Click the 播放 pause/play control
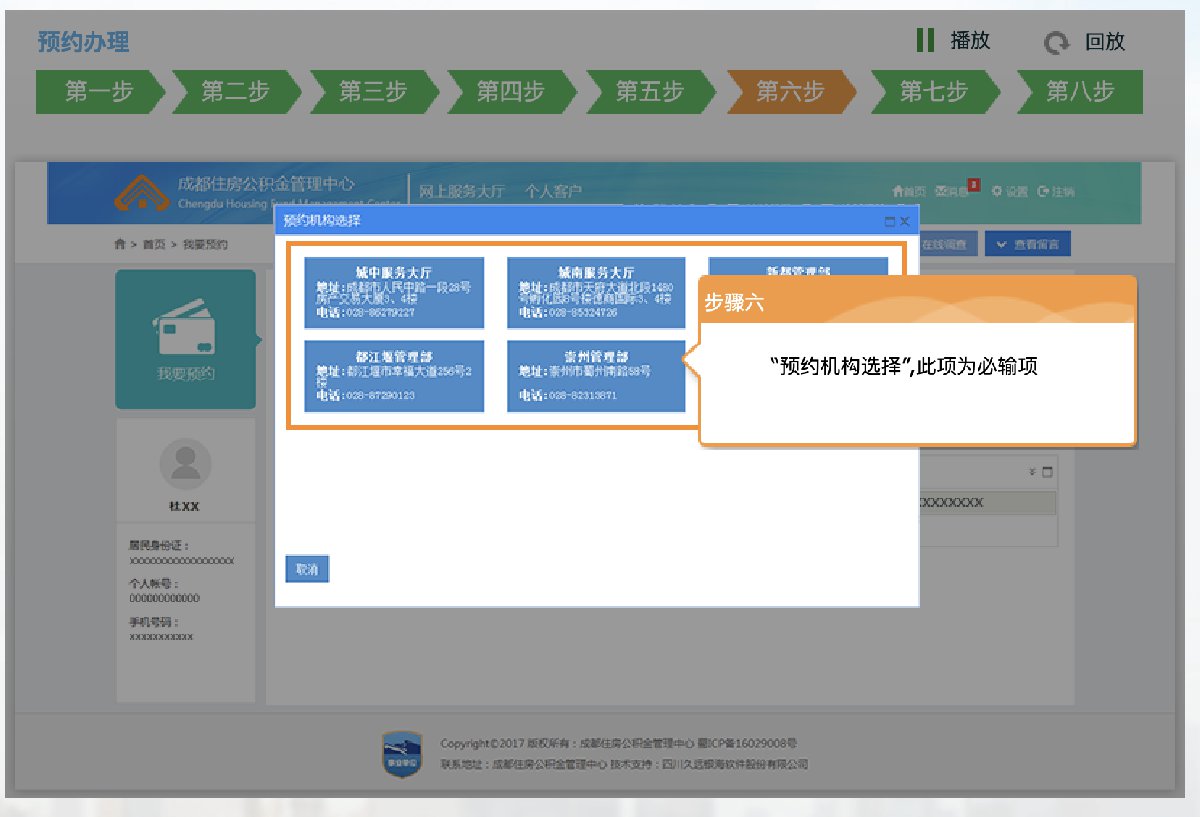This screenshot has height=817, width=1200. coord(953,41)
